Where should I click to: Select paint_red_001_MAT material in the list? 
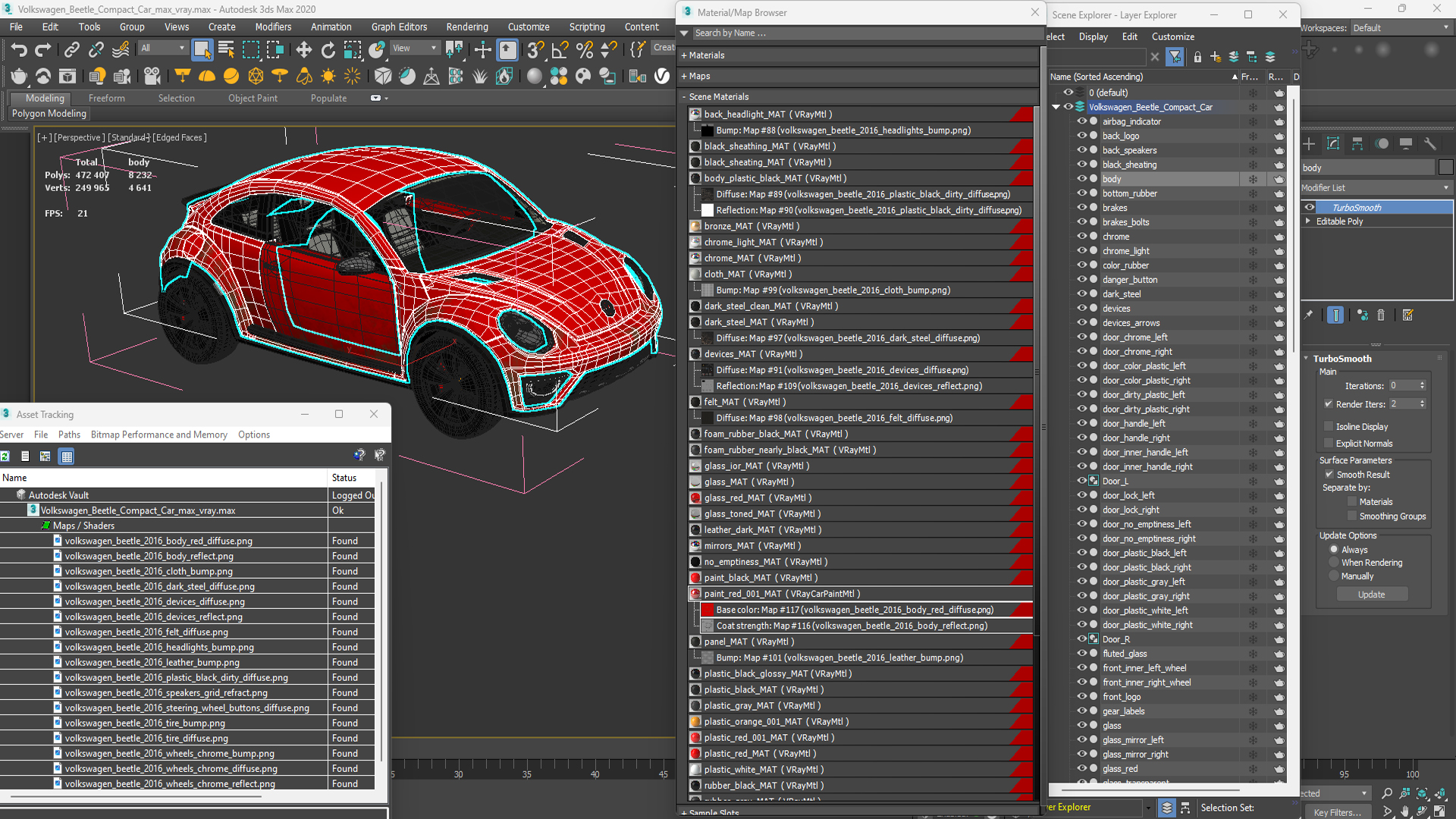point(861,594)
